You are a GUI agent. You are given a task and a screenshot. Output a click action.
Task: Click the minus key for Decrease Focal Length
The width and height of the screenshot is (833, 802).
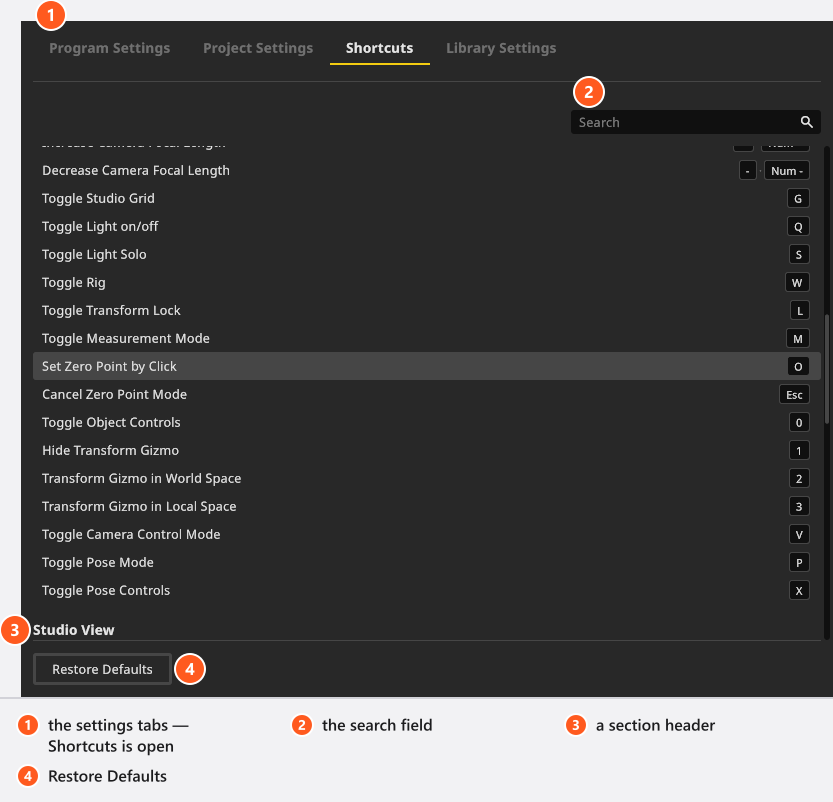point(747,170)
